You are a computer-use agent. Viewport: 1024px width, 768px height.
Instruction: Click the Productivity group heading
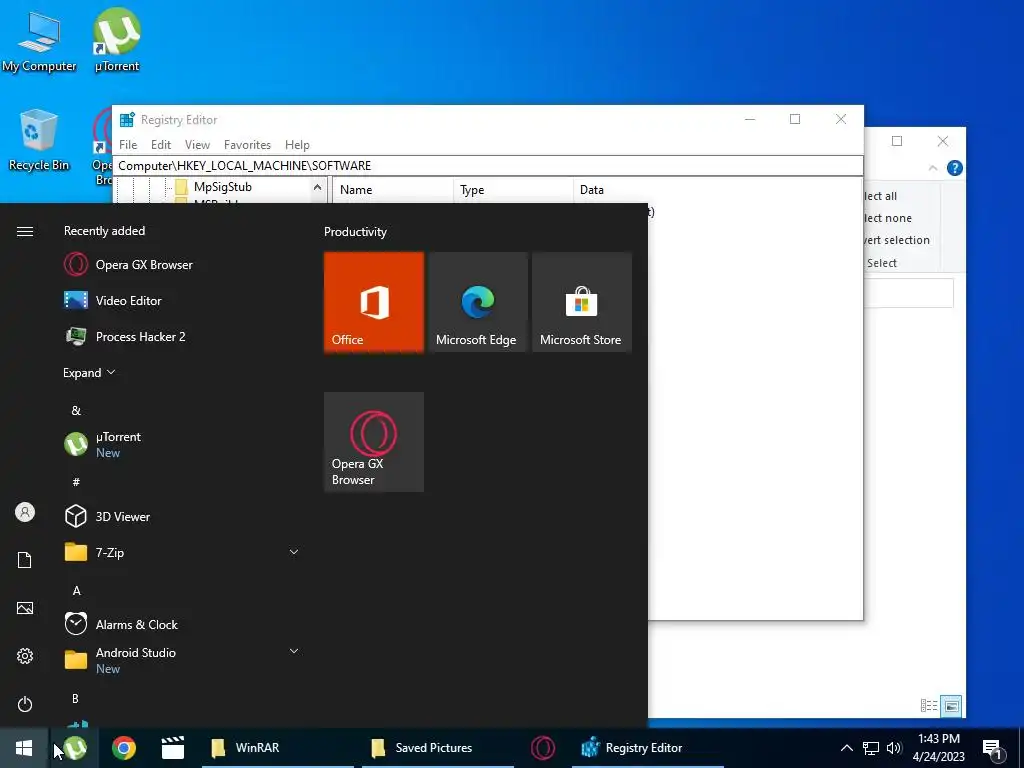(x=355, y=232)
